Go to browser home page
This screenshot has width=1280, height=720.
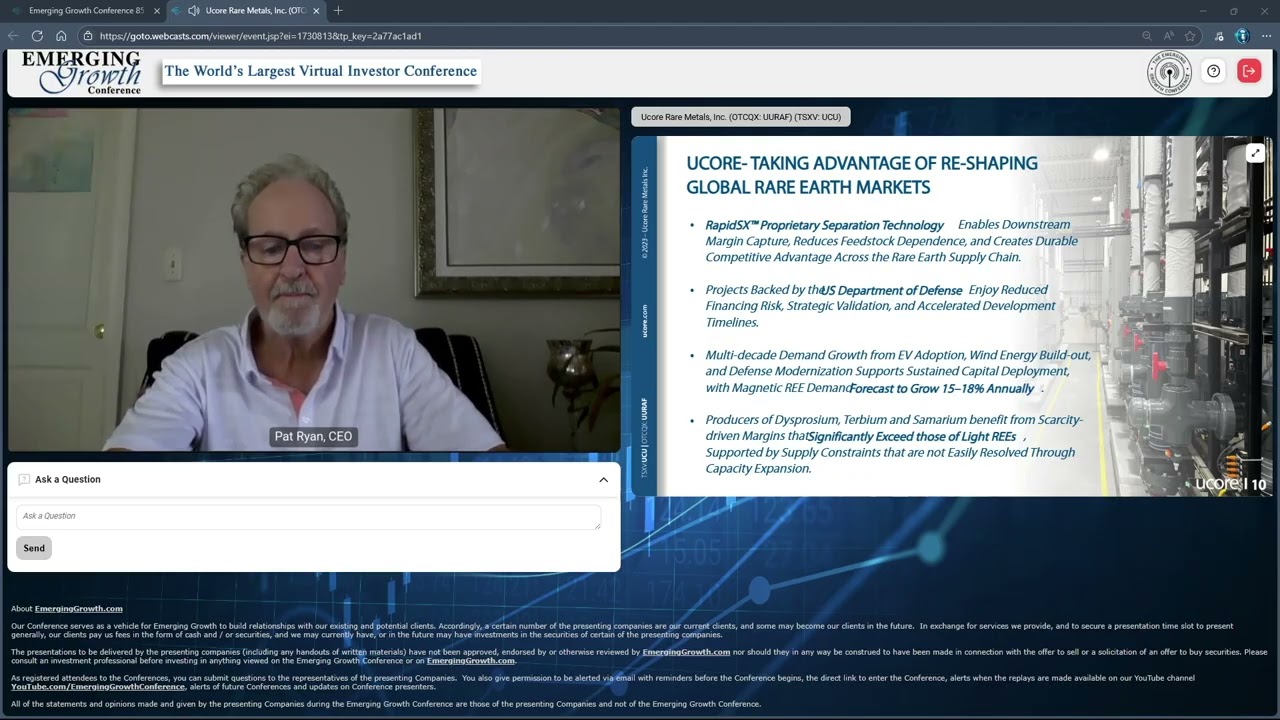point(61,36)
